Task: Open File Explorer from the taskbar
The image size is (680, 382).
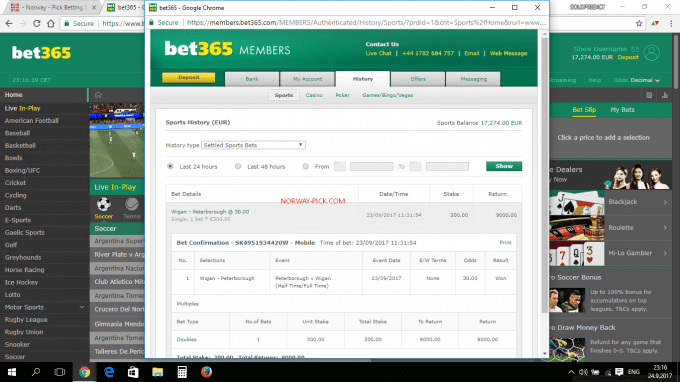Action: 157,372
